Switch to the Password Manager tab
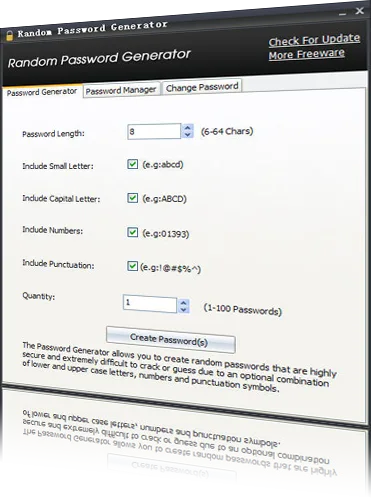 tap(121, 90)
